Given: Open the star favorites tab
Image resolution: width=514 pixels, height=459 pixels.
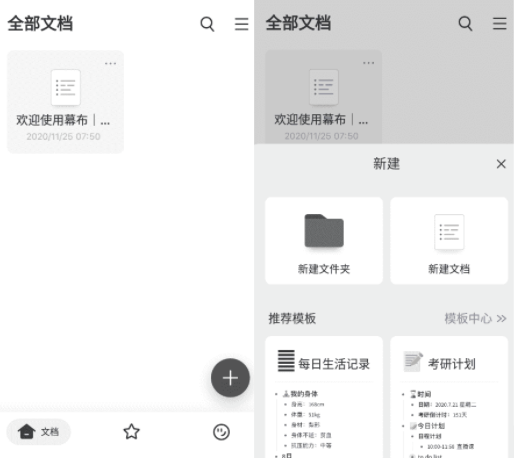Looking at the screenshot, I should coord(132,432).
